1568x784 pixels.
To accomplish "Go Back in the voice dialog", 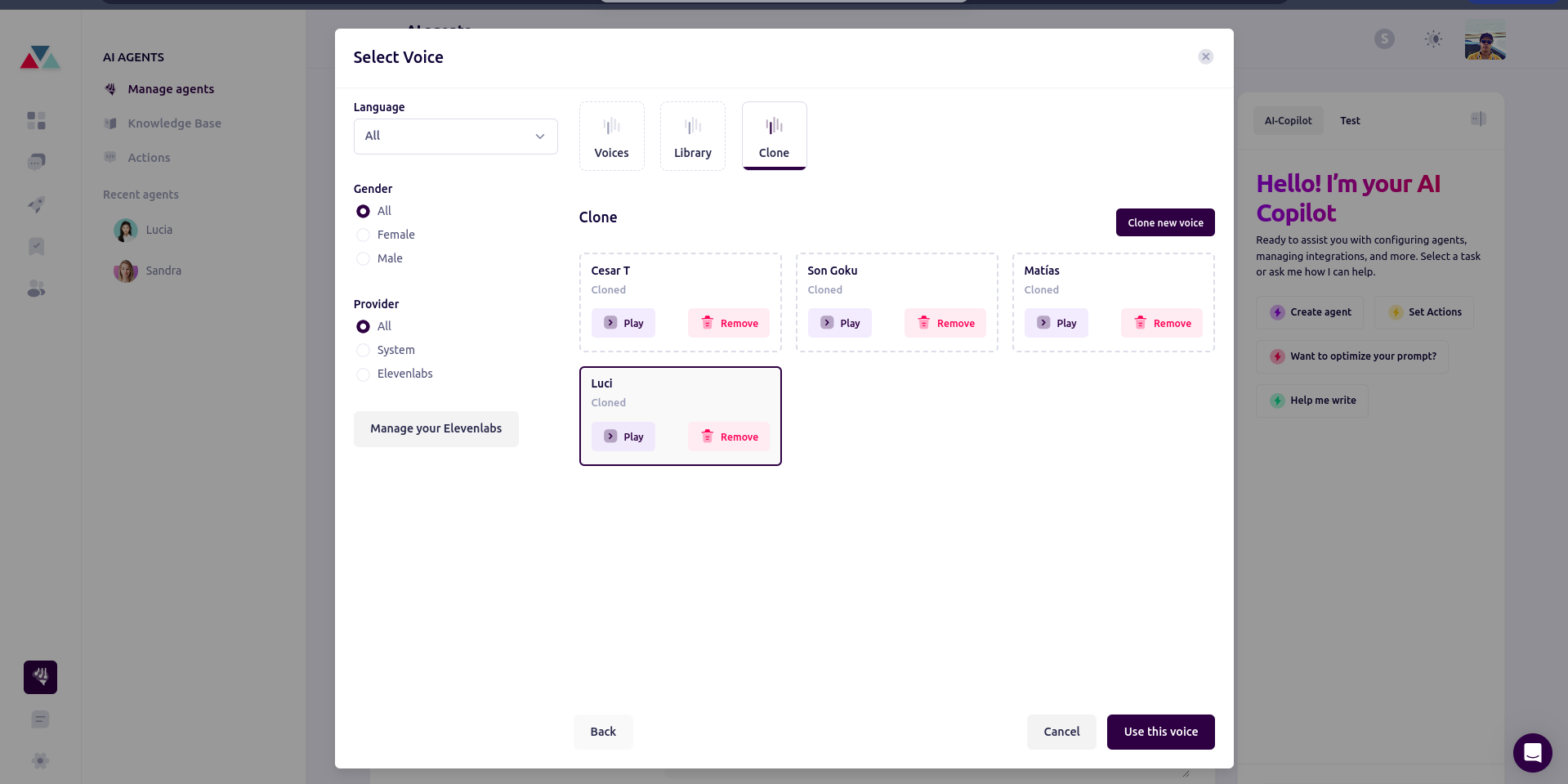I will click(603, 732).
